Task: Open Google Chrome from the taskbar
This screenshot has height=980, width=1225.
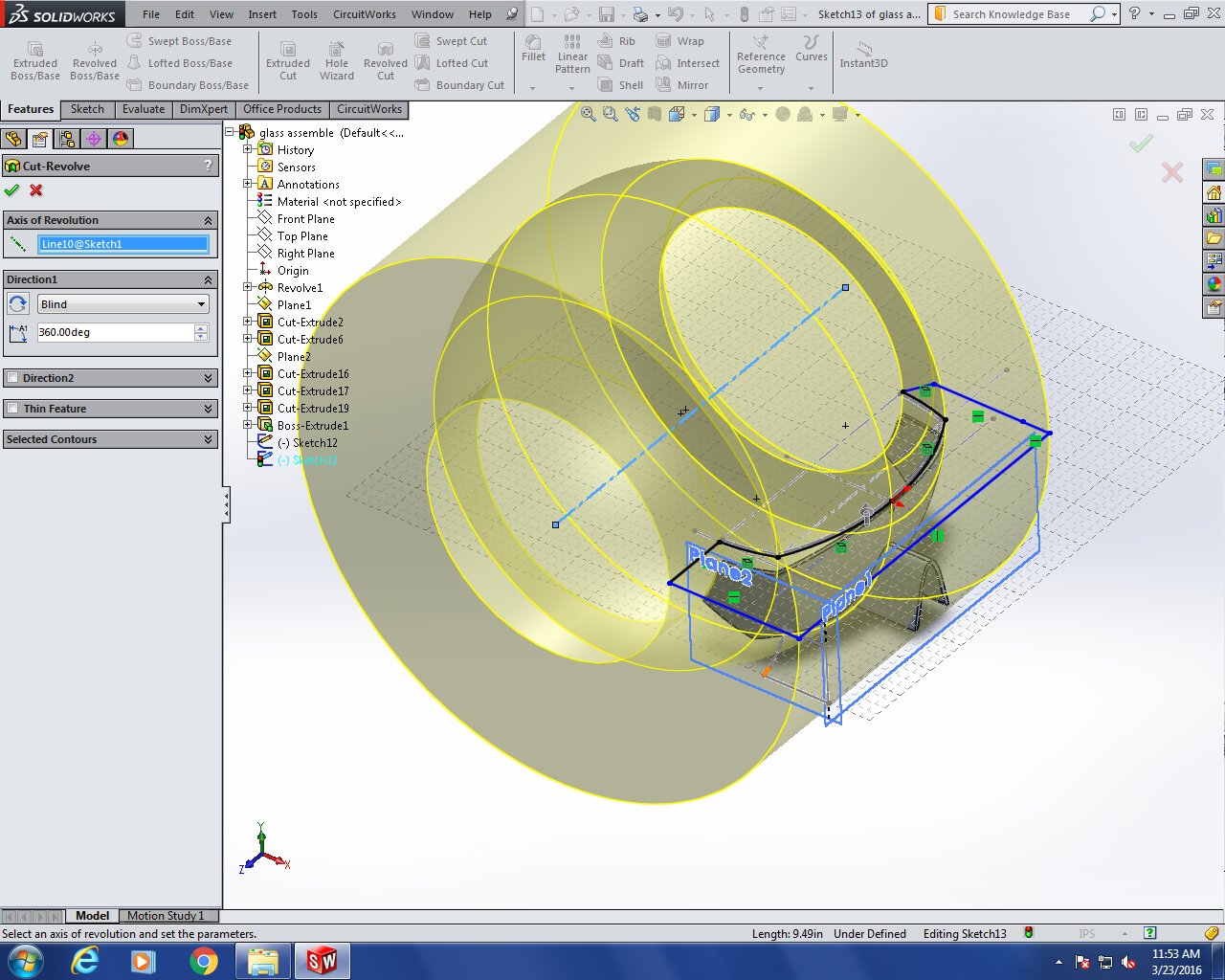Action: pyautogui.click(x=203, y=961)
